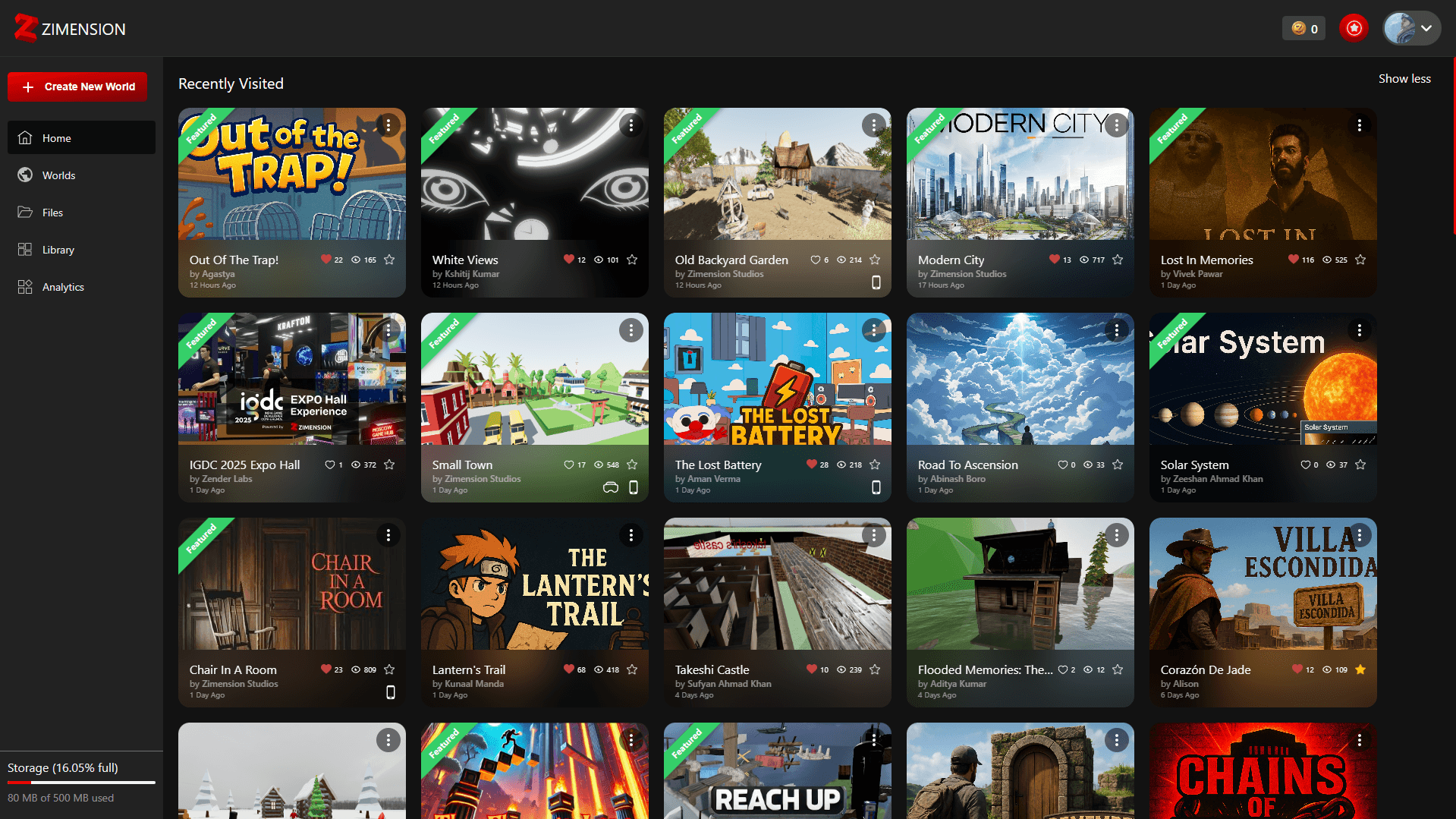The width and height of the screenshot is (1456, 819).
Task: Click mobile device icon on The Lost Battery
Action: (x=876, y=487)
